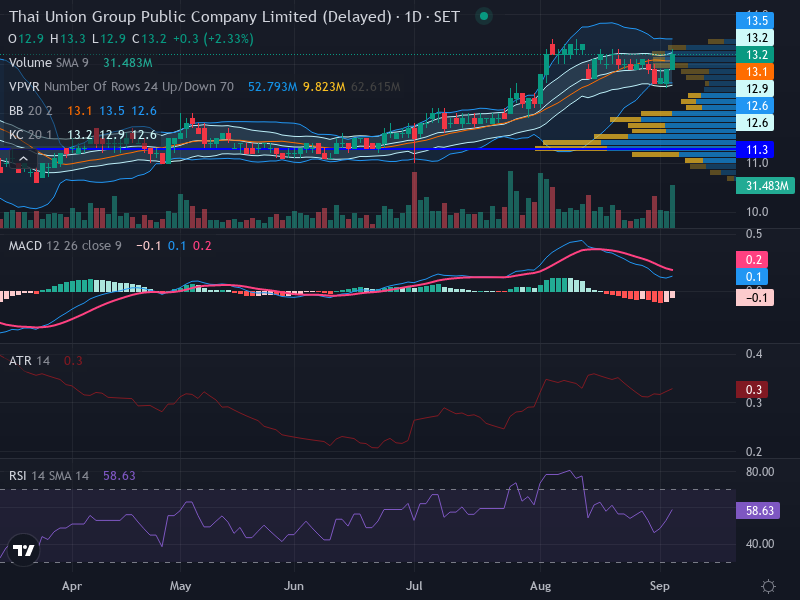Click the BB 20 2 indicator label

(31, 111)
